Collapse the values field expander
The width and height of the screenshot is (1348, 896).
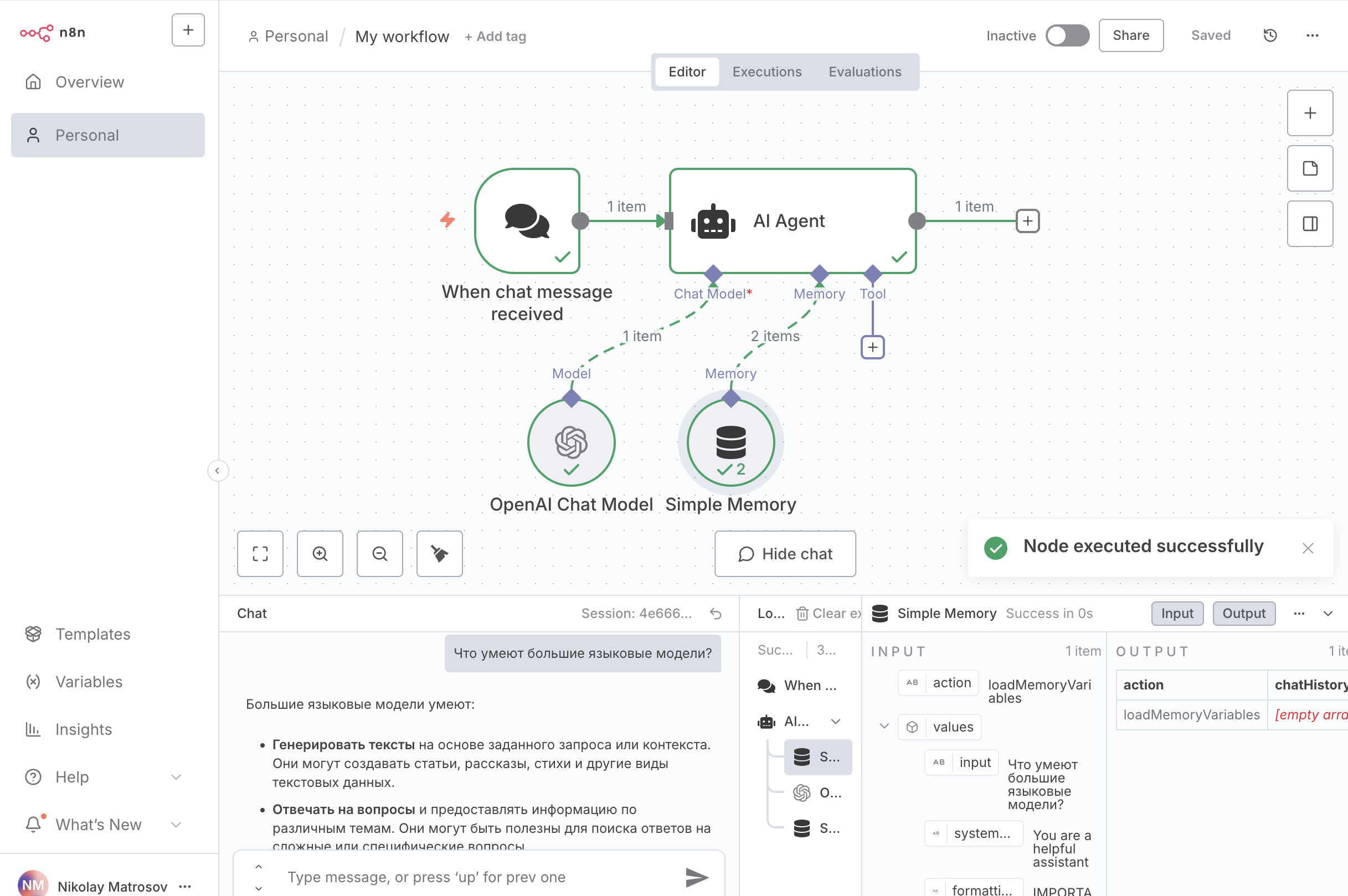click(883, 727)
